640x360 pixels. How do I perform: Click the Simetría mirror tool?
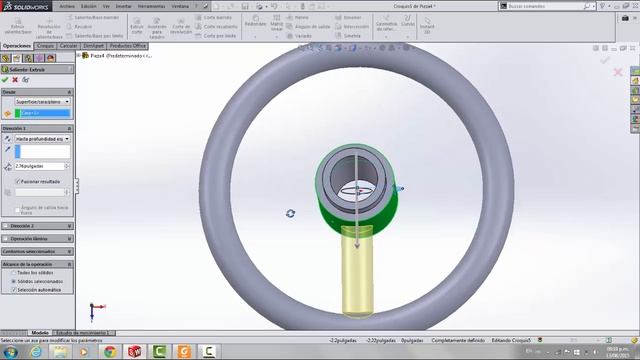tap(348, 36)
